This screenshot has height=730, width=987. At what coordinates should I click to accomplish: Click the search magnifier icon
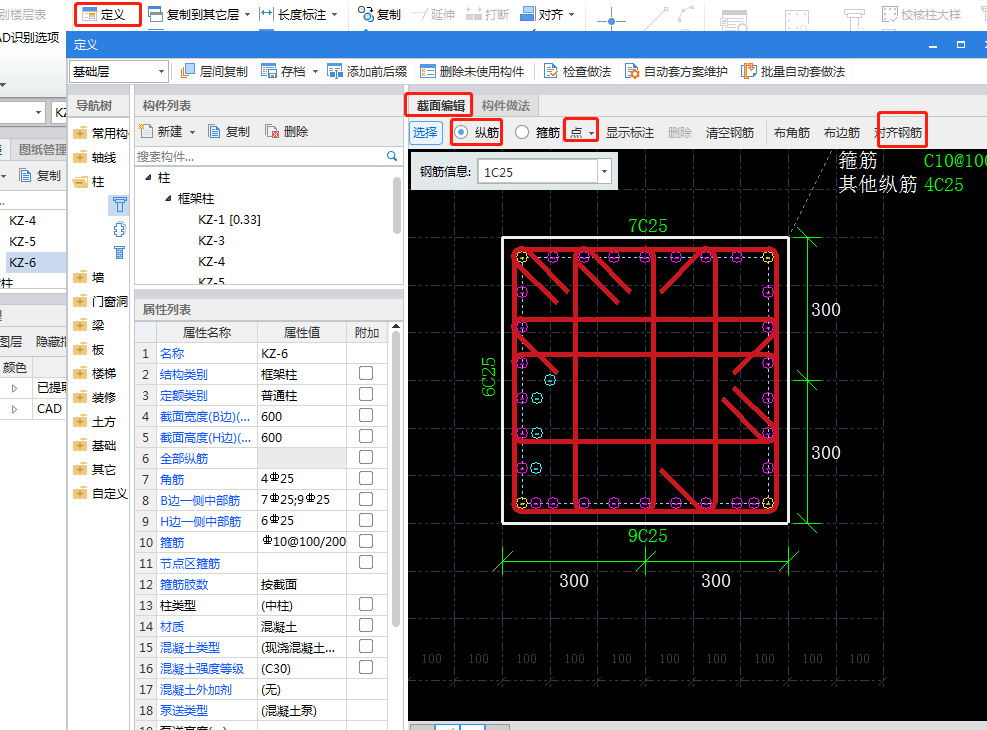[392, 156]
